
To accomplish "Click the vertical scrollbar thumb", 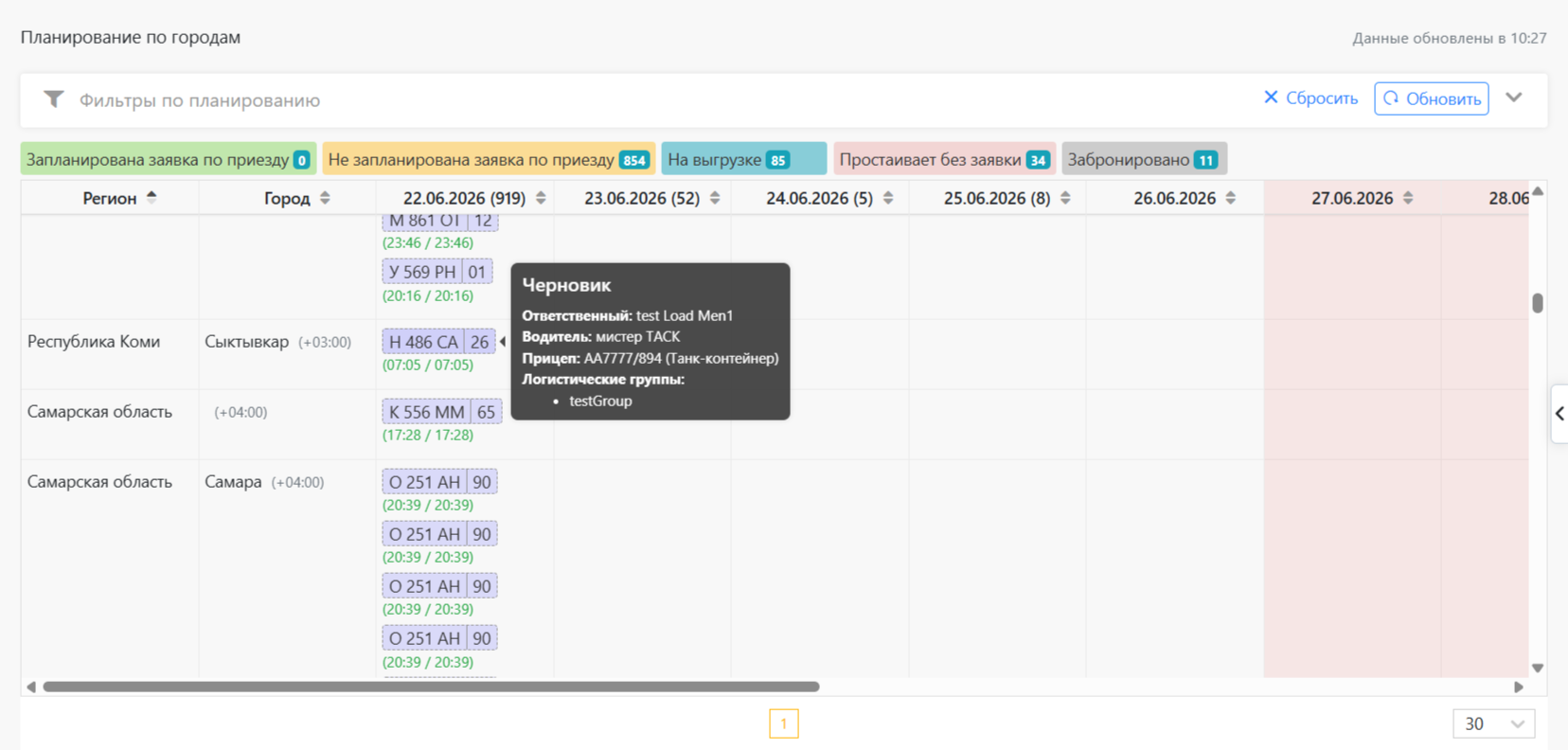I will pyautogui.click(x=1538, y=303).
